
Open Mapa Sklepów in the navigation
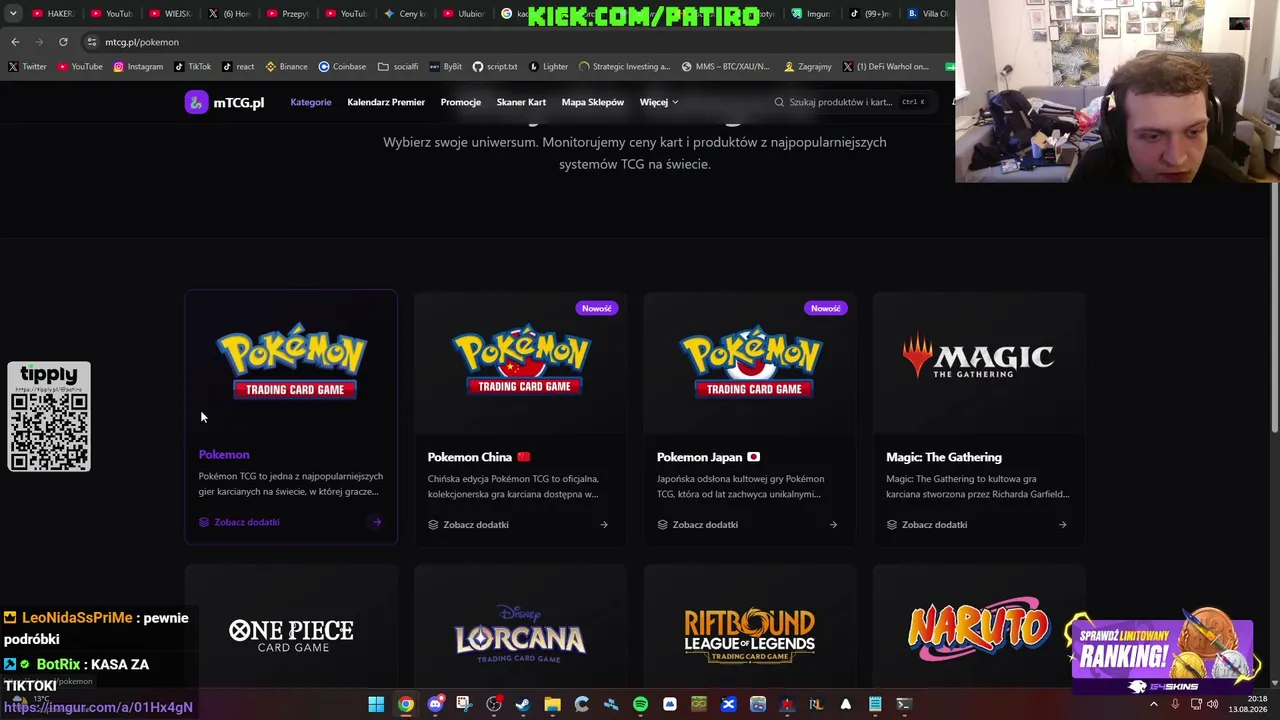593,102
